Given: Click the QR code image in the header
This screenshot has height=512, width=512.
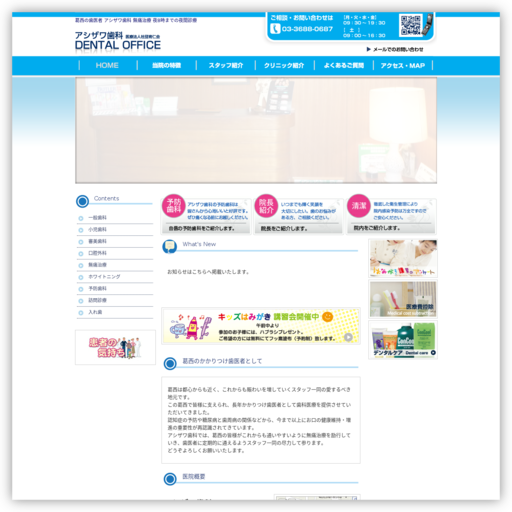Looking at the screenshot, I should [x=410, y=25].
